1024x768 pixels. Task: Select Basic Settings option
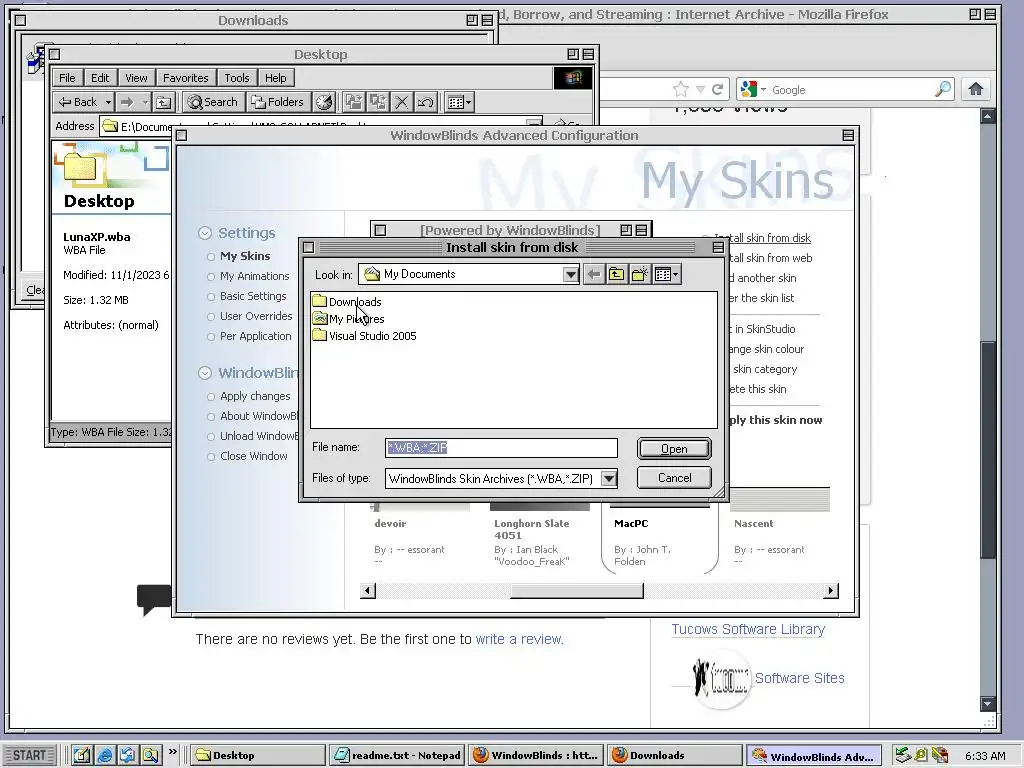point(253,296)
